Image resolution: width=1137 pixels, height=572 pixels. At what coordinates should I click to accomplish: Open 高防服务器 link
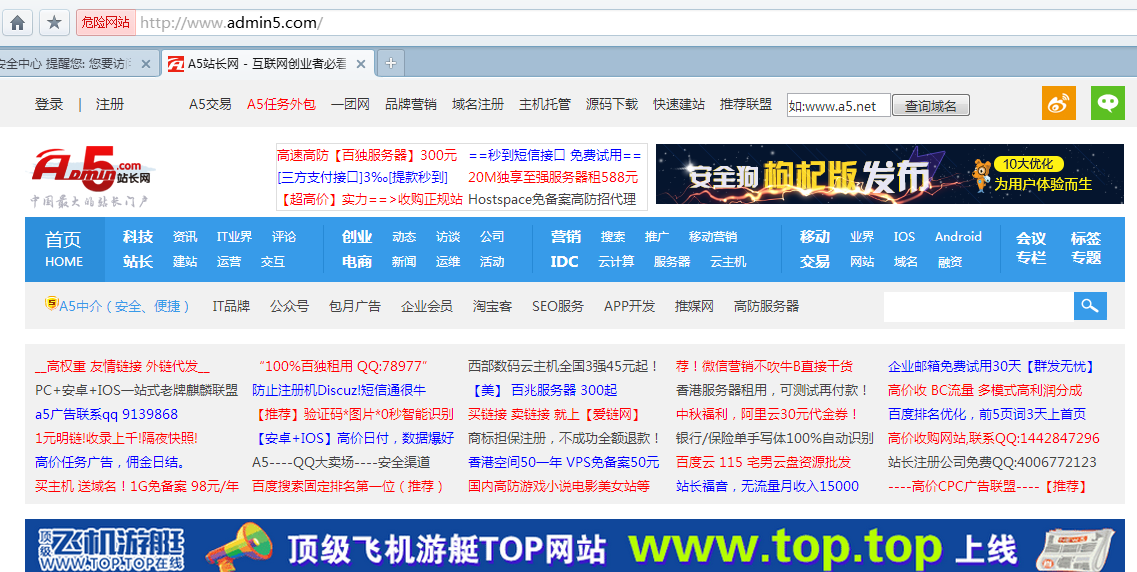coord(766,307)
